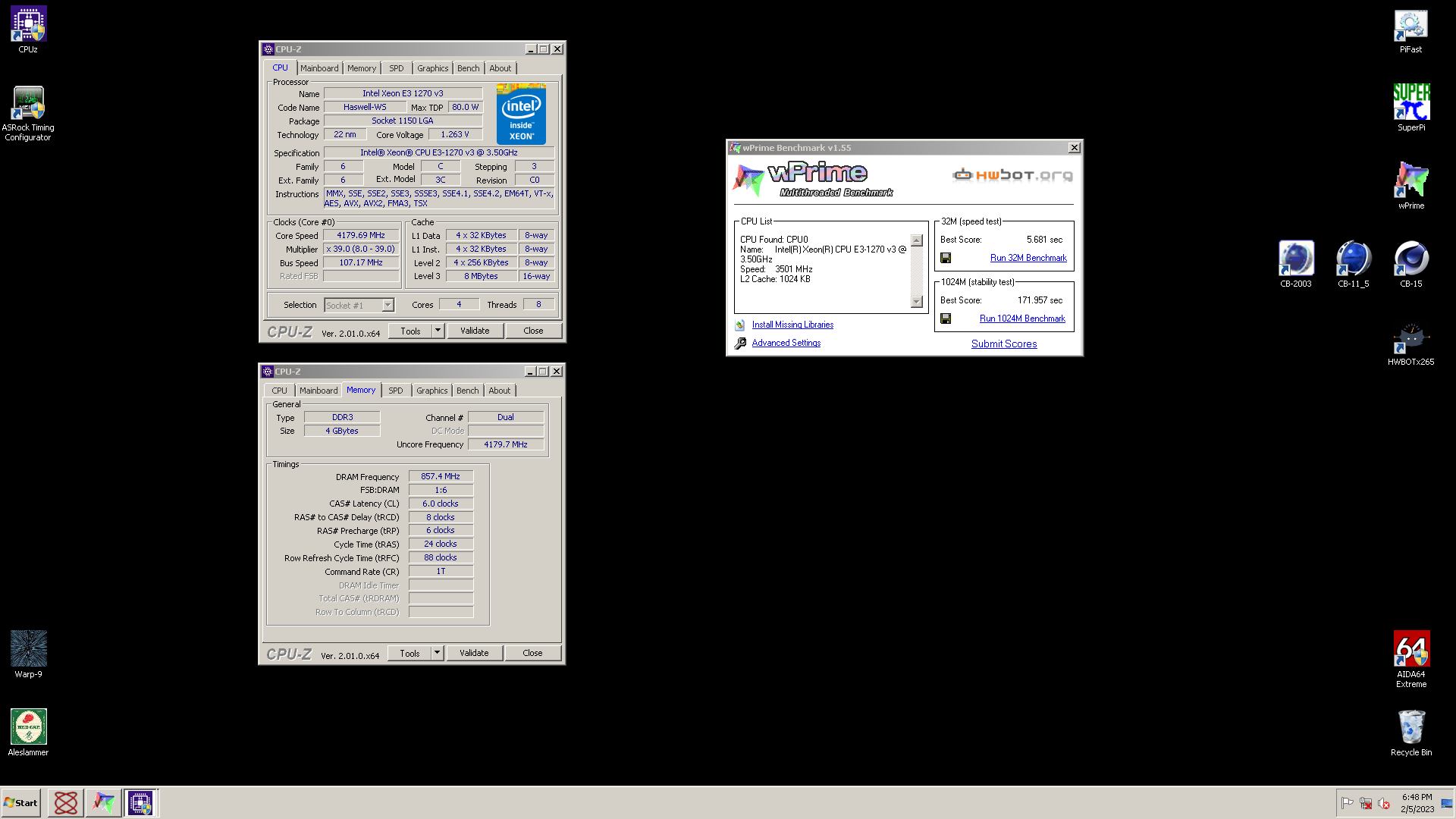This screenshot has width=1456, height=819.
Task: Click CPU name field Intel Xeon E3 1270 v3
Action: [403, 93]
